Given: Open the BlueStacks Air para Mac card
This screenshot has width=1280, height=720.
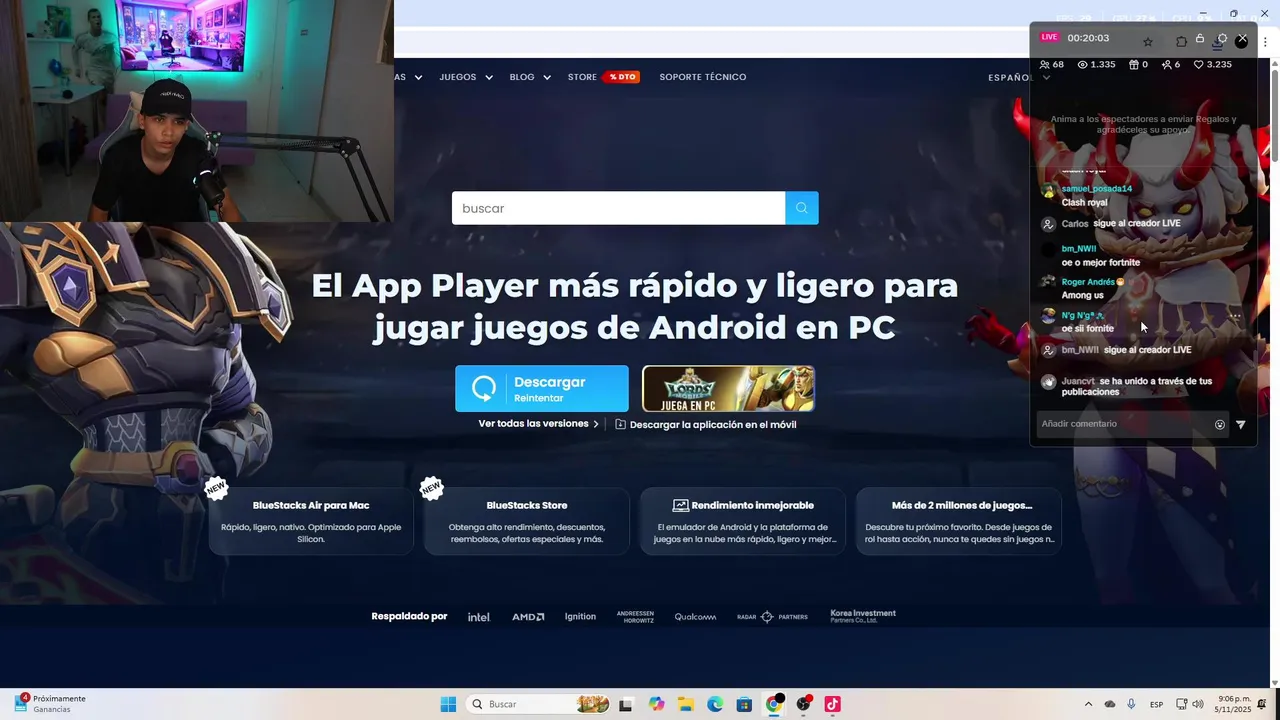Looking at the screenshot, I should click(311, 521).
